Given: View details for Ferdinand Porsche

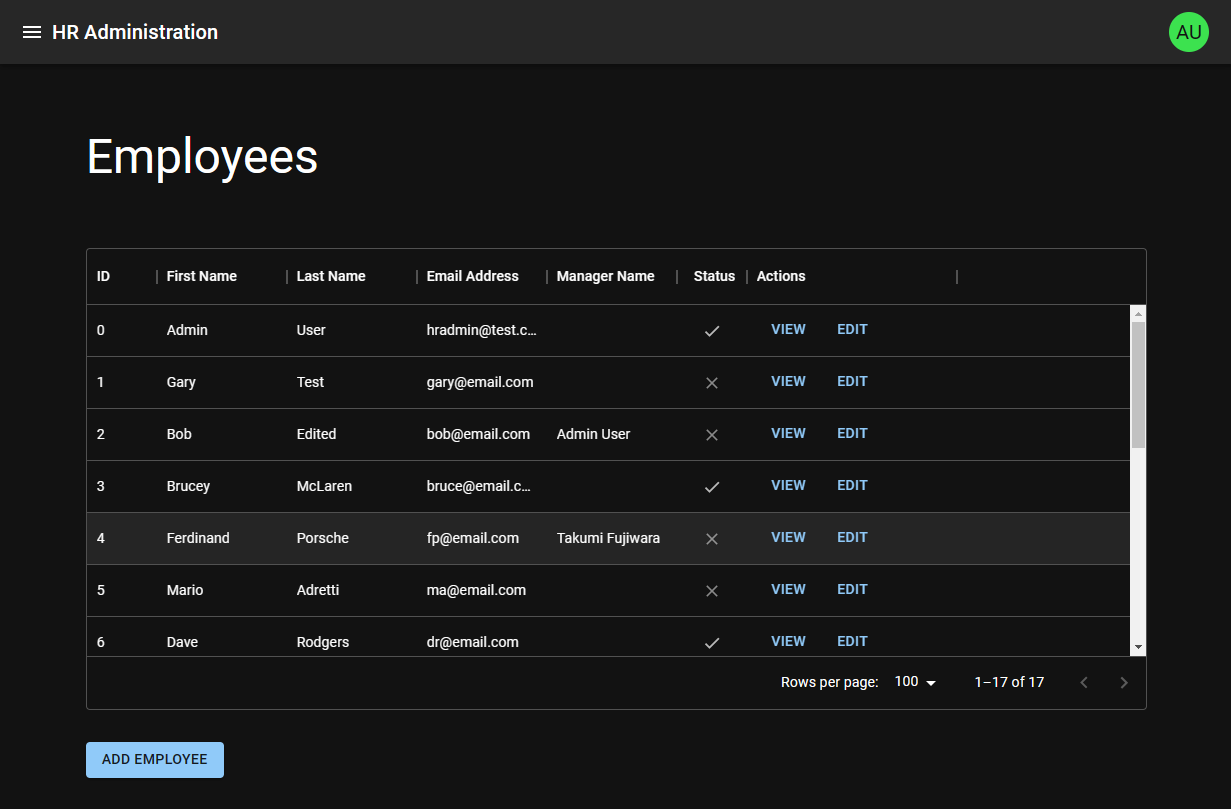Looking at the screenshot, I should (788, 537).
